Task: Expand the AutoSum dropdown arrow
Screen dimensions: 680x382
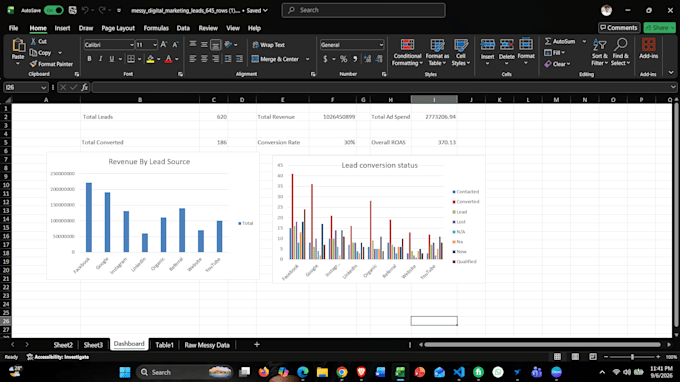Action: (x=584, y=41)
